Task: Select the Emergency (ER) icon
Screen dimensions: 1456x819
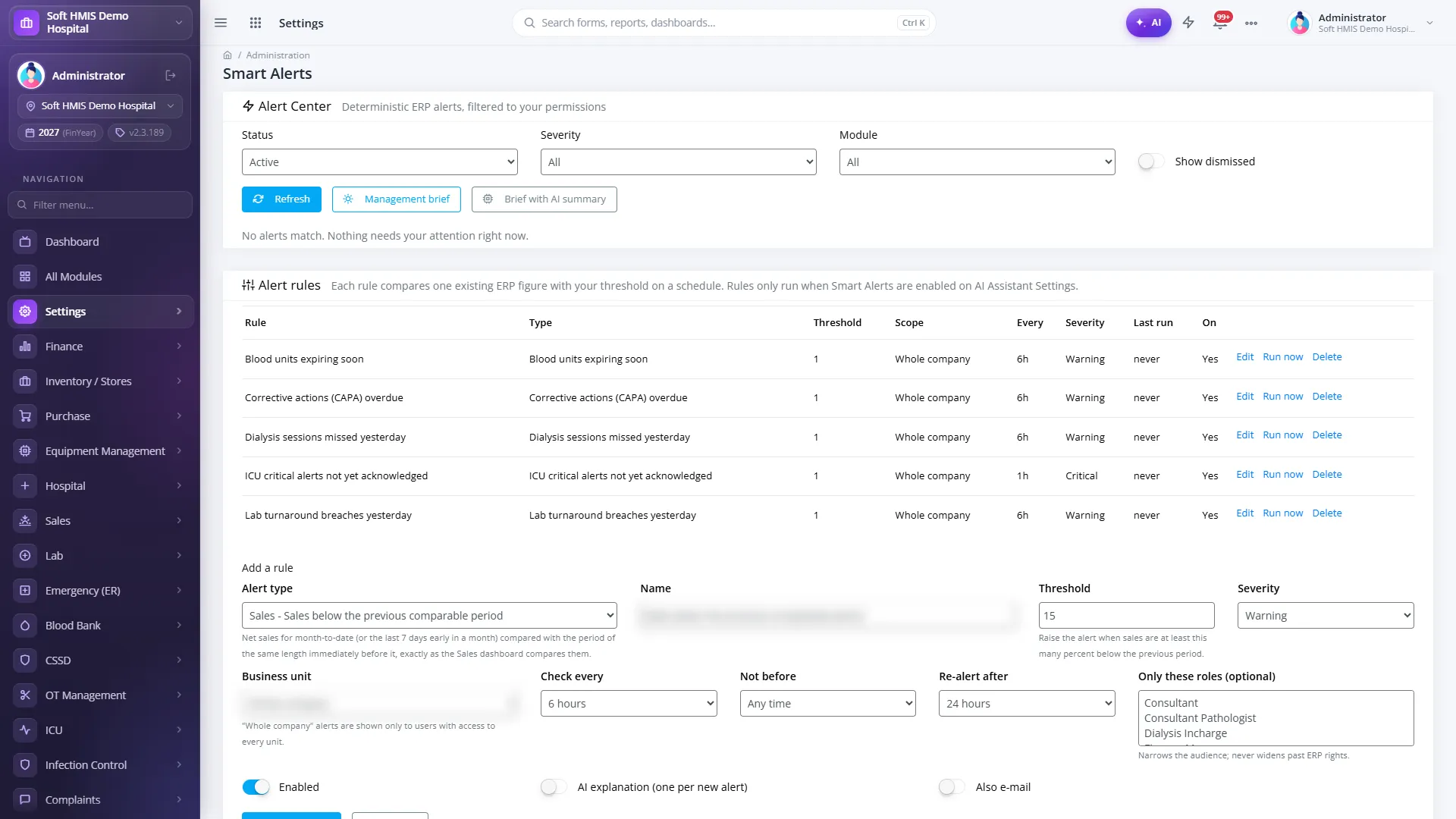Action: pos(25,591)
